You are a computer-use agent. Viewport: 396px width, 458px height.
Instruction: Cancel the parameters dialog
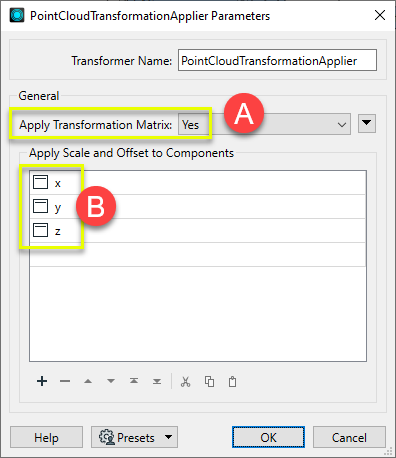(x=349, y=437)
